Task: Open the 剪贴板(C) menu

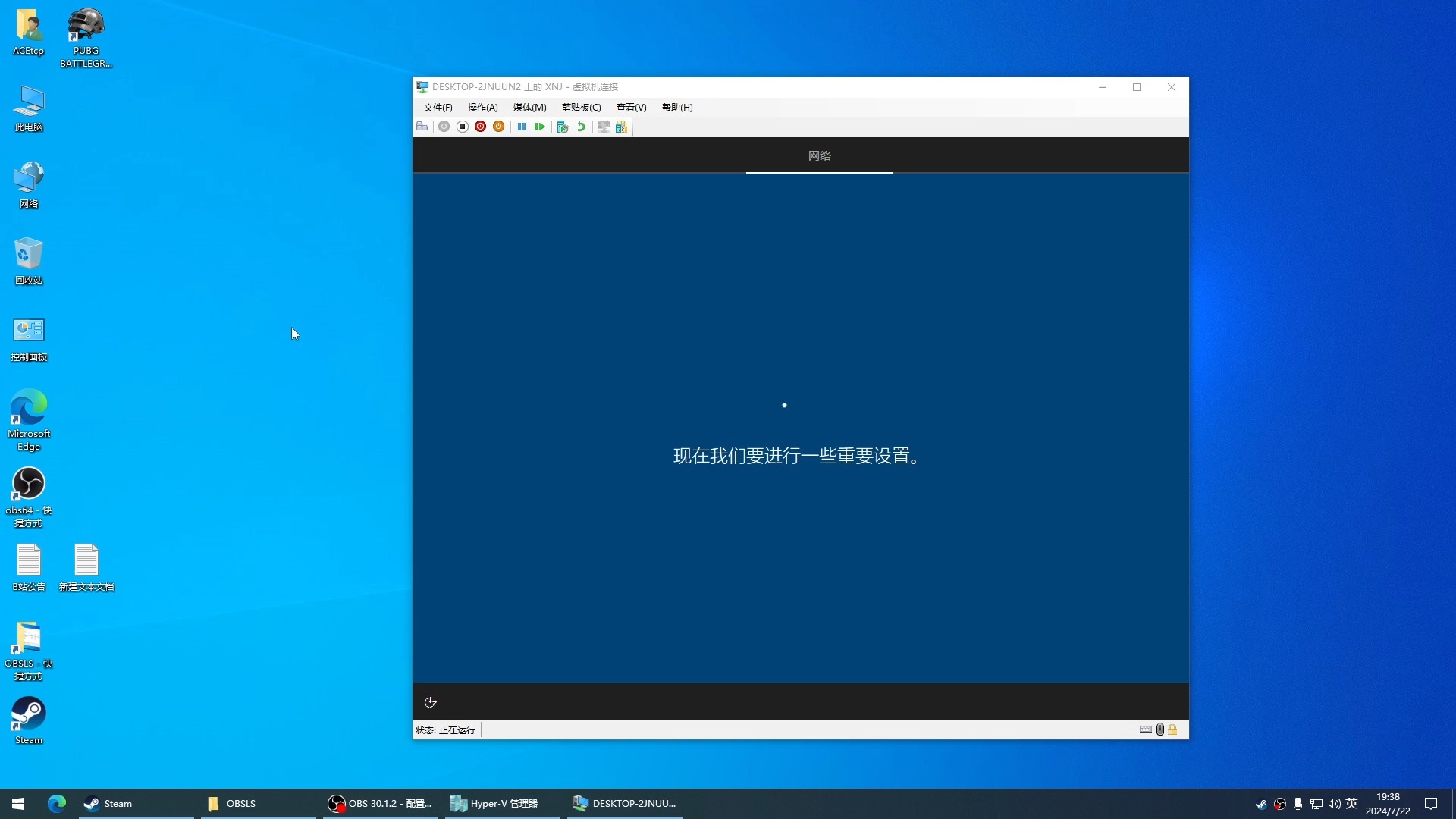Action: (581, 108)
